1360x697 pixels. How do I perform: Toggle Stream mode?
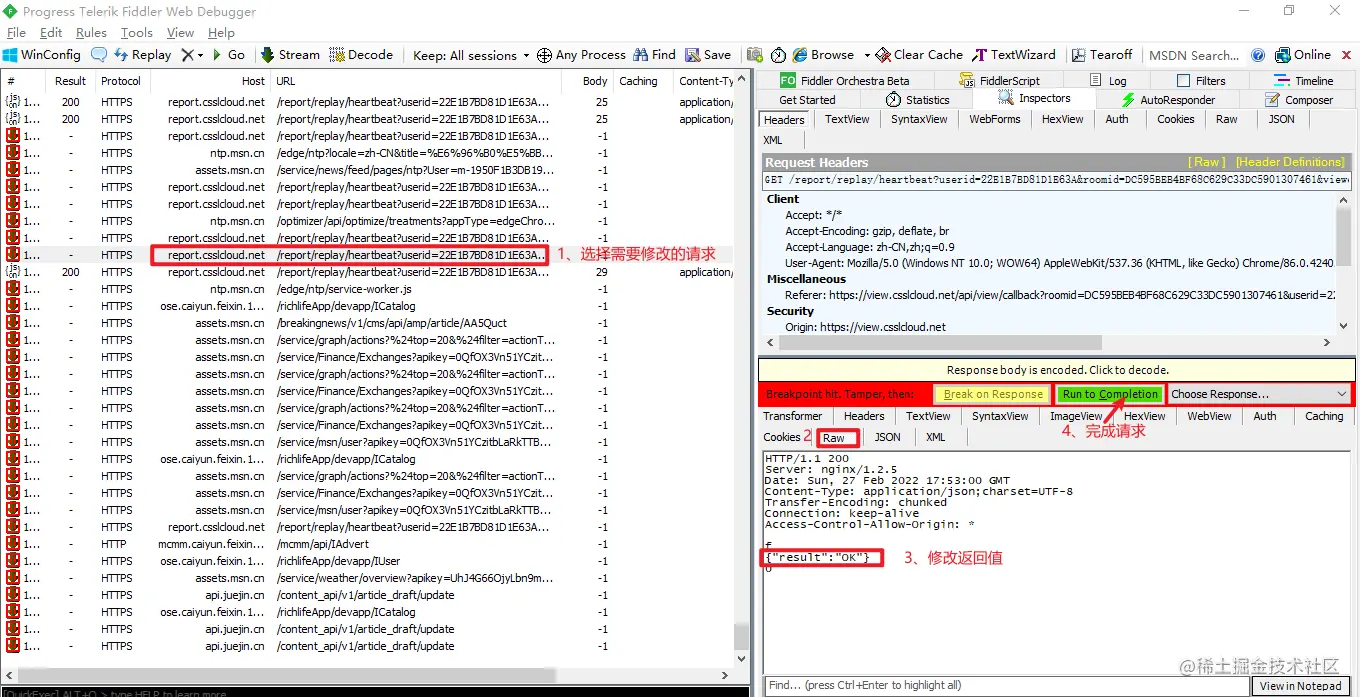pos(290,55)
